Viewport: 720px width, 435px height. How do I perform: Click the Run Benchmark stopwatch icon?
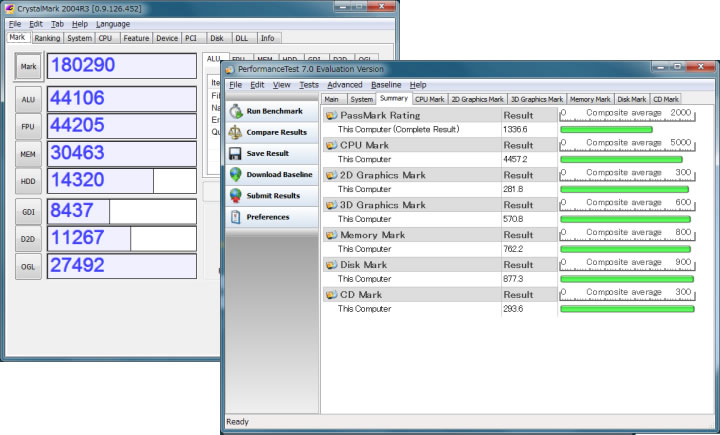236,111
